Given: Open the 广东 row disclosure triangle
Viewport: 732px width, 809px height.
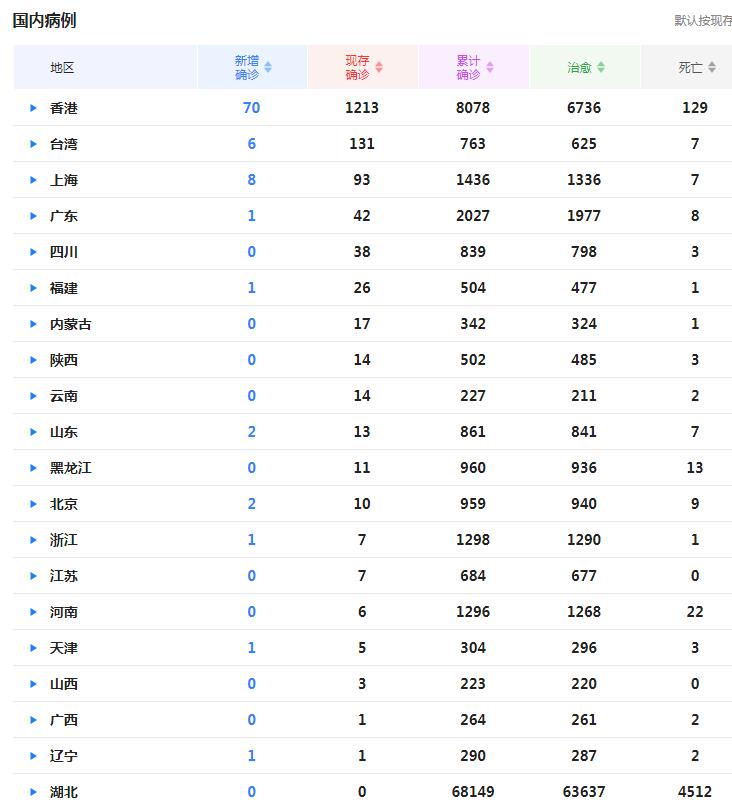Looking at the screenshot, I should (33, 216).
